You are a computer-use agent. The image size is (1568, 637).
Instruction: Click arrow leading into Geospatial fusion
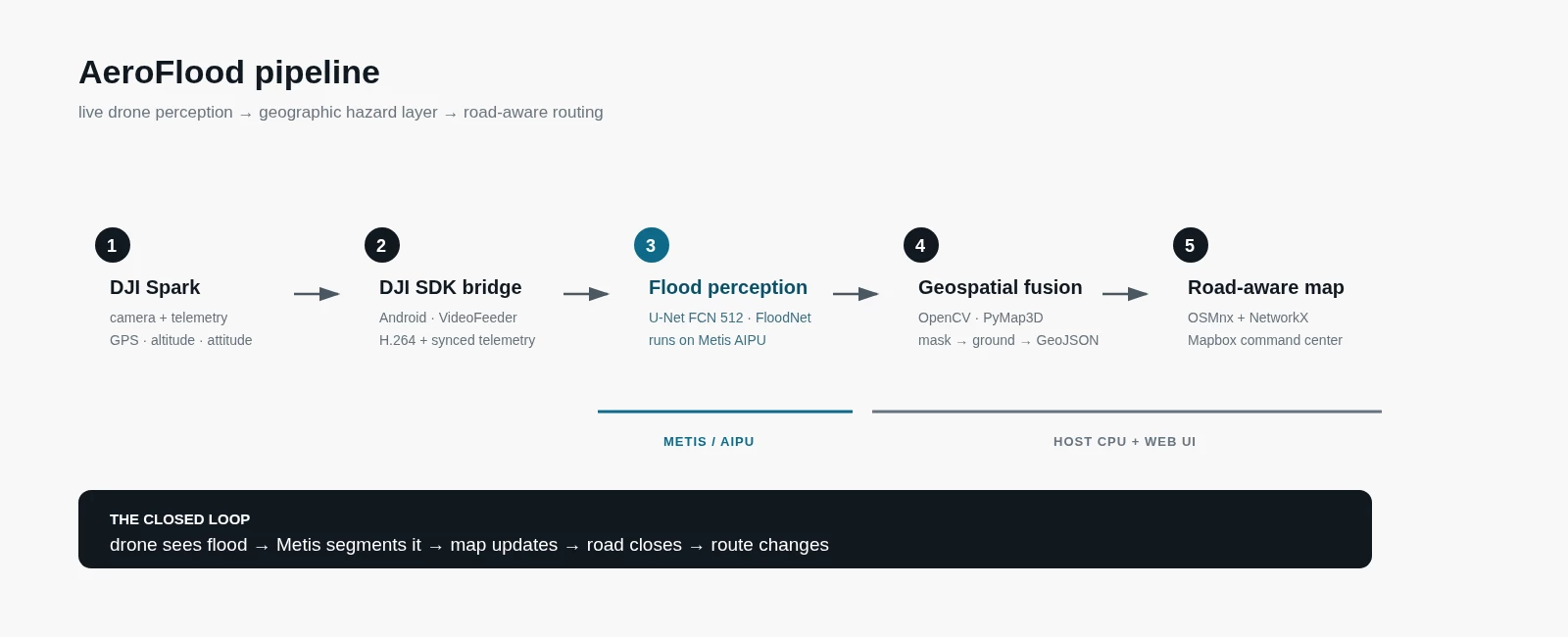856,294
